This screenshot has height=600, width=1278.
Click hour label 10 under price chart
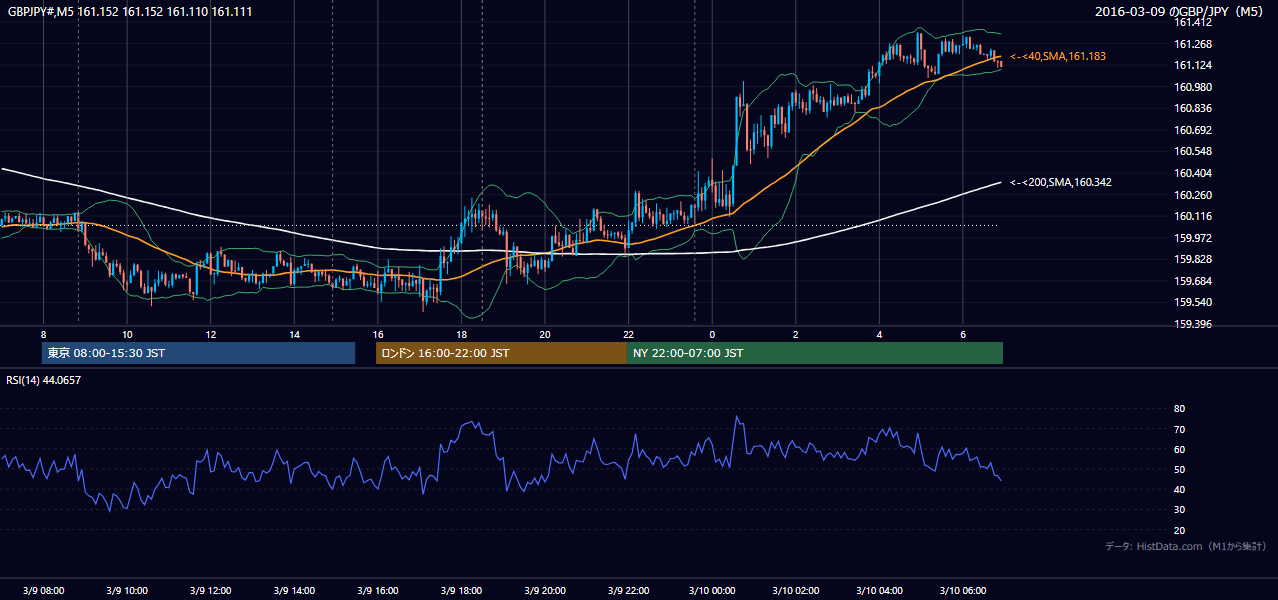(127, 334)
